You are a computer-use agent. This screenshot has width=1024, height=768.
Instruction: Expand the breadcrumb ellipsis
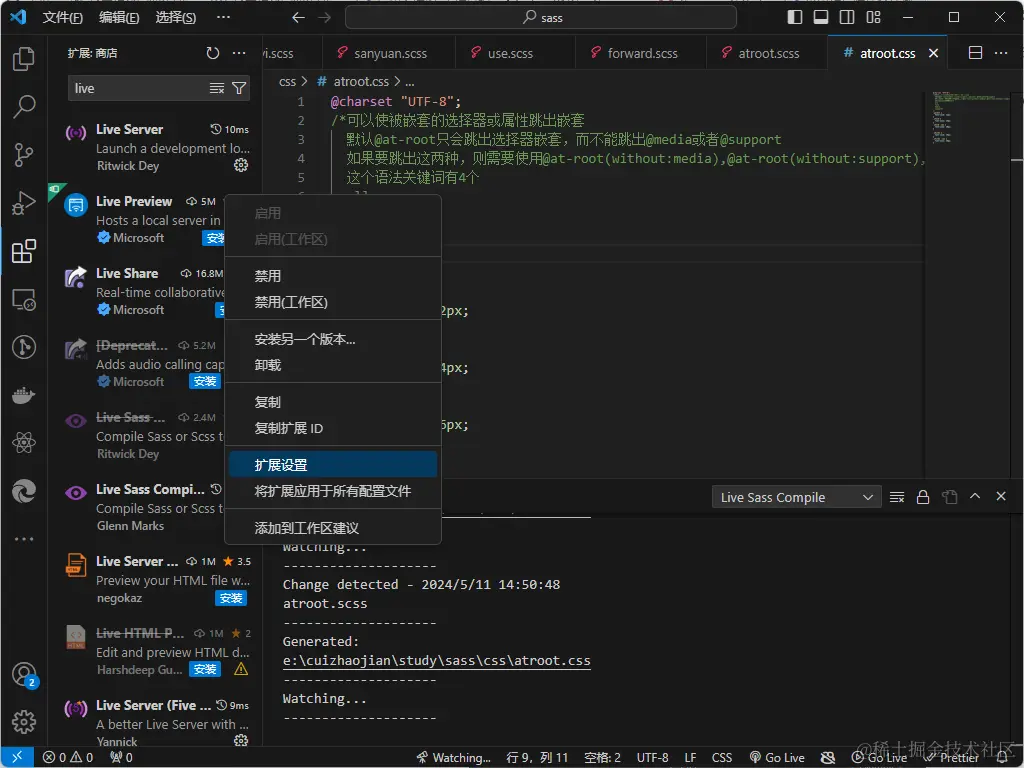pos(409,82)
